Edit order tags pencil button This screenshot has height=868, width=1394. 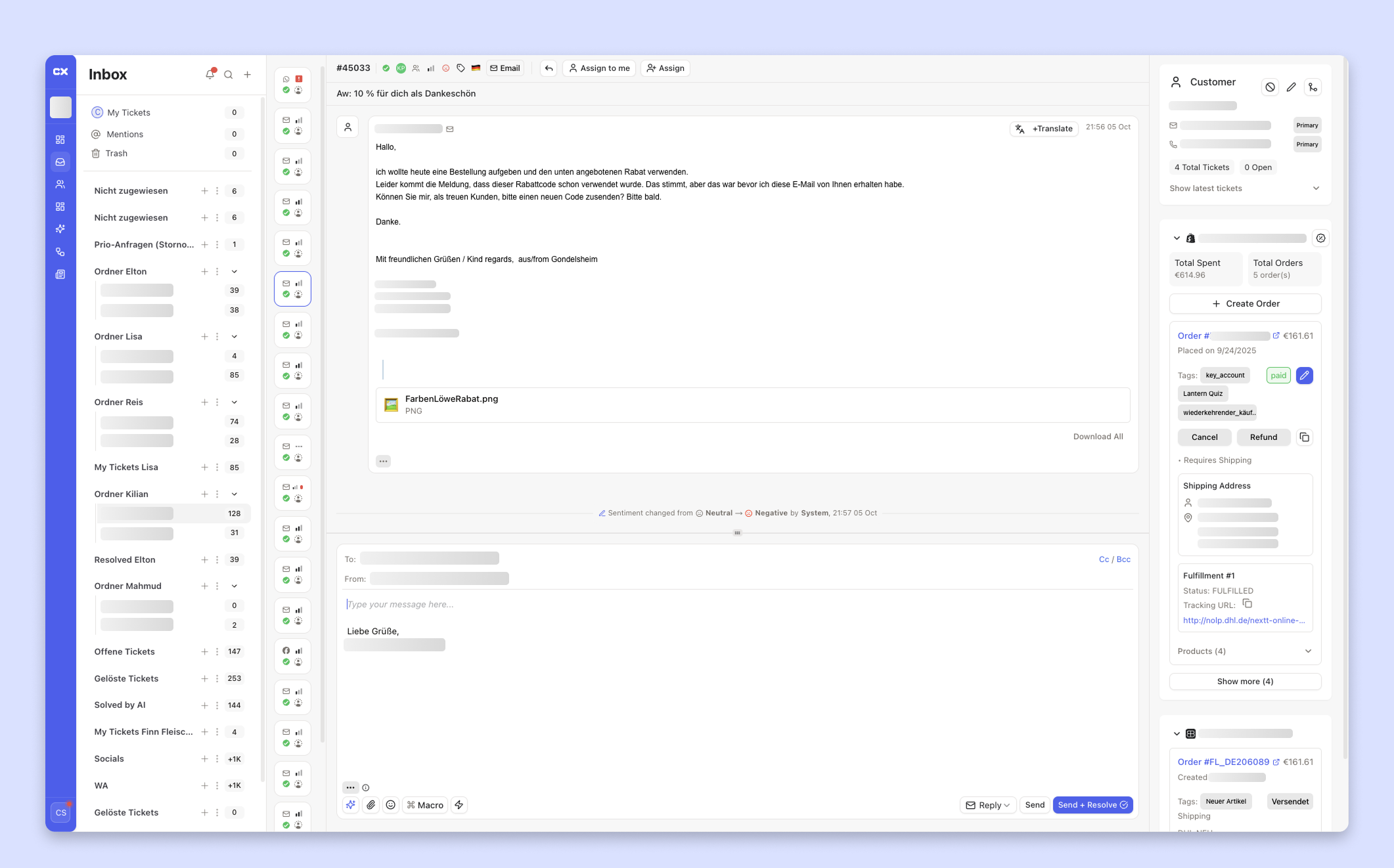tap(1304, 376)
